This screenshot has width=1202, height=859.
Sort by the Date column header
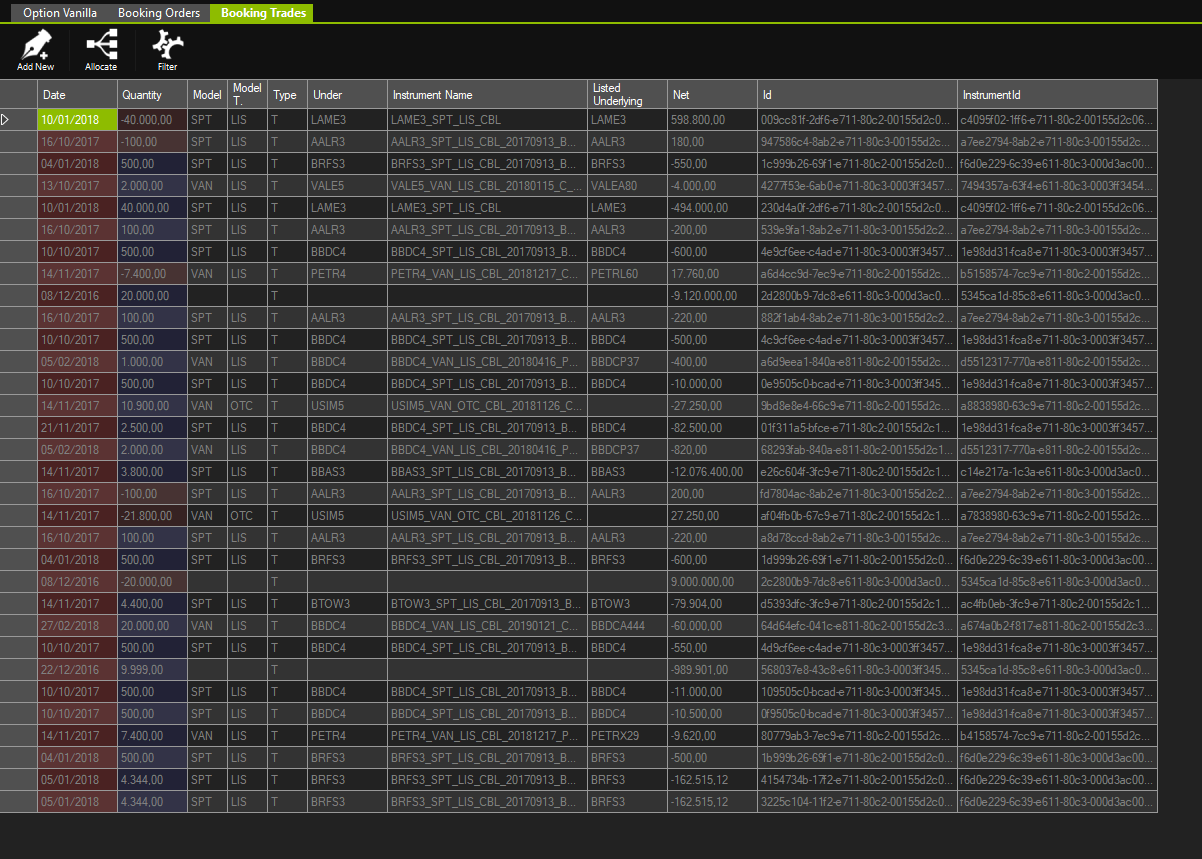77,95
